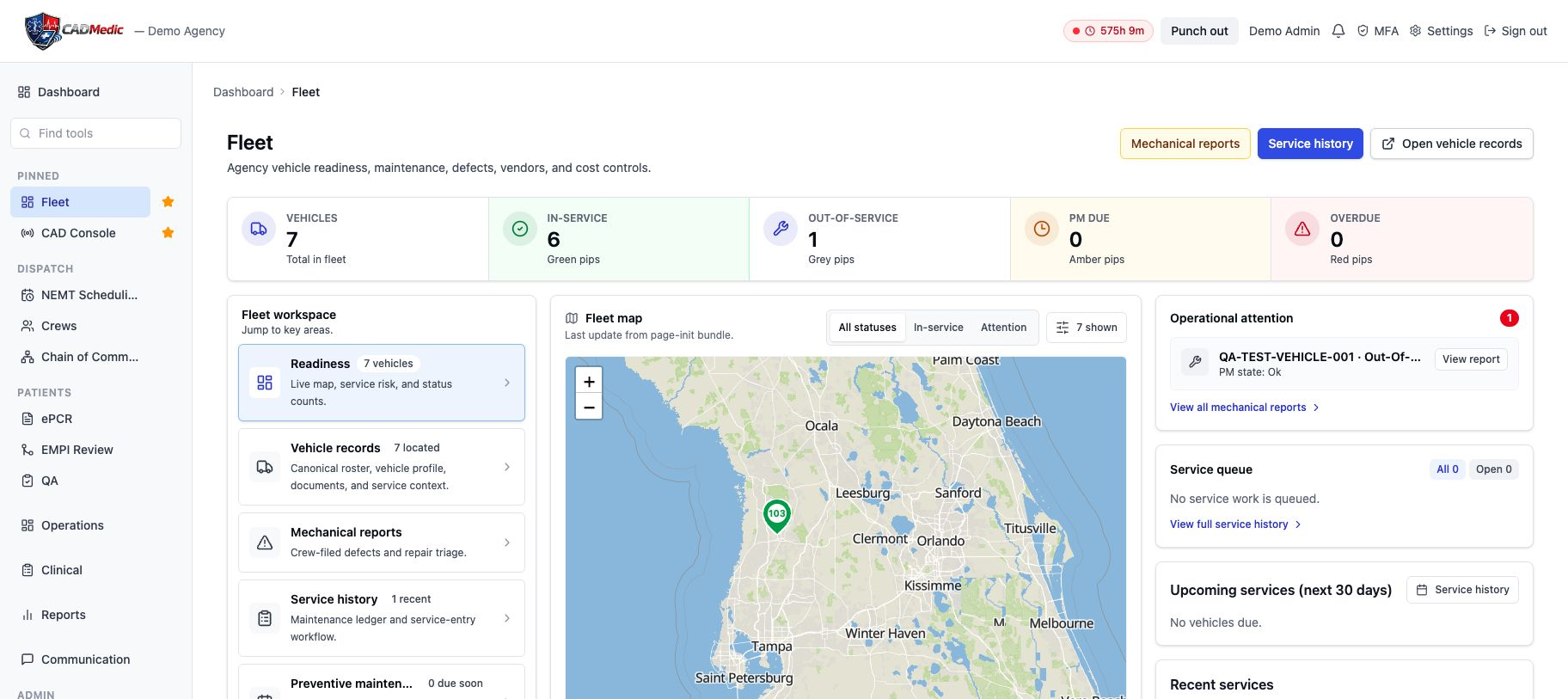Expand Vehicle records card chevron
Viewport: 1568px width, 699px height.
click(507, 467)
